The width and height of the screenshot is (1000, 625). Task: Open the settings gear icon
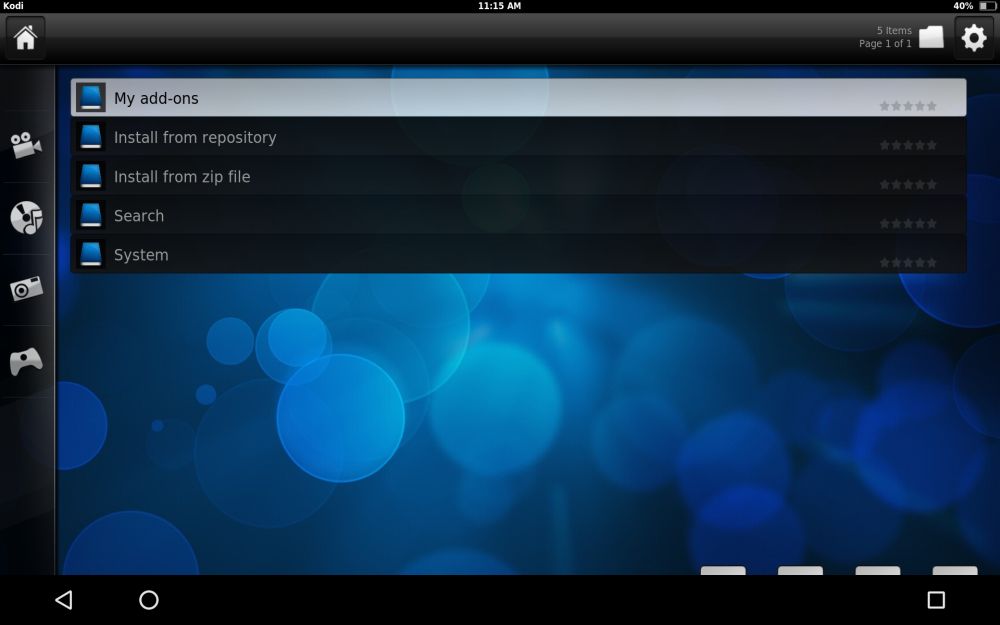coord(974,38)
